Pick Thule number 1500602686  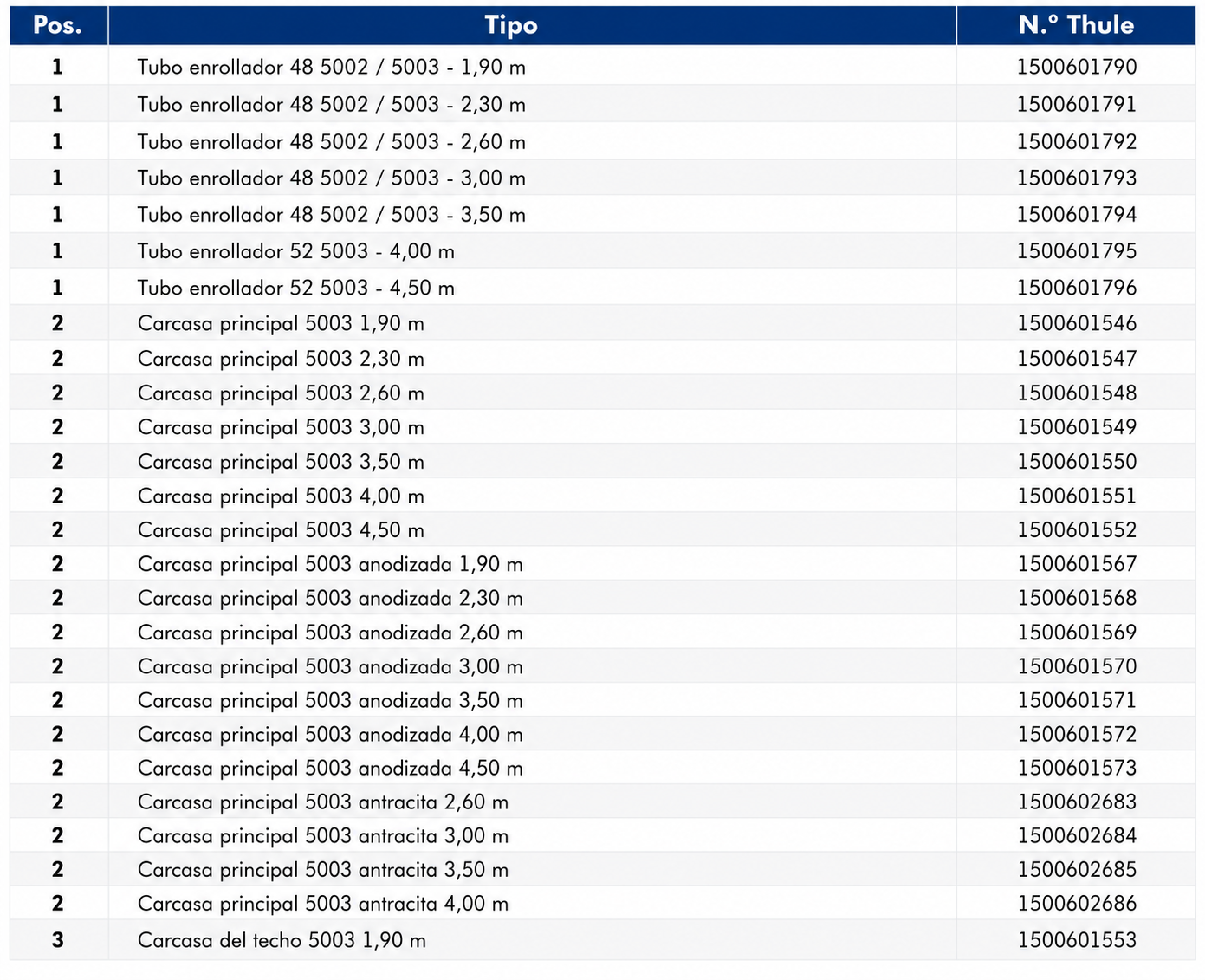pyautogui.click(x=1077, y=904)
